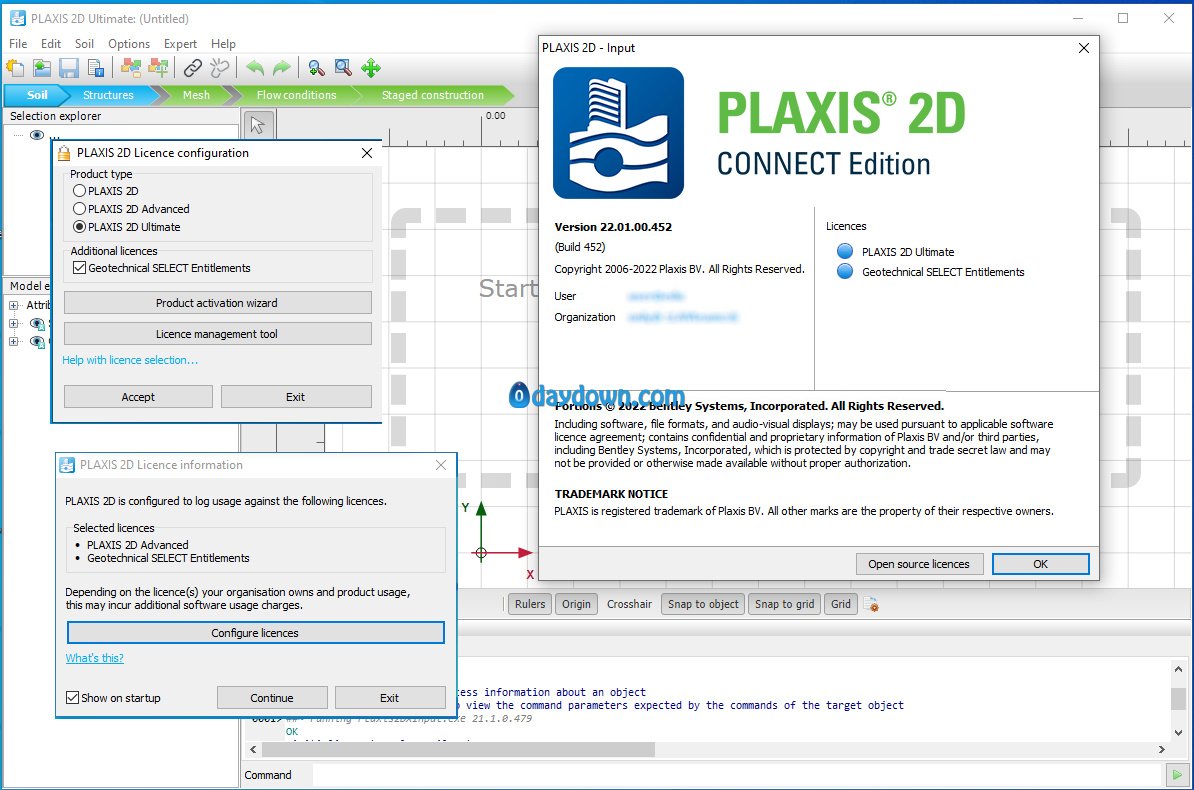
Task: Switch to the Structures mode tab
Action: point(108,95)
